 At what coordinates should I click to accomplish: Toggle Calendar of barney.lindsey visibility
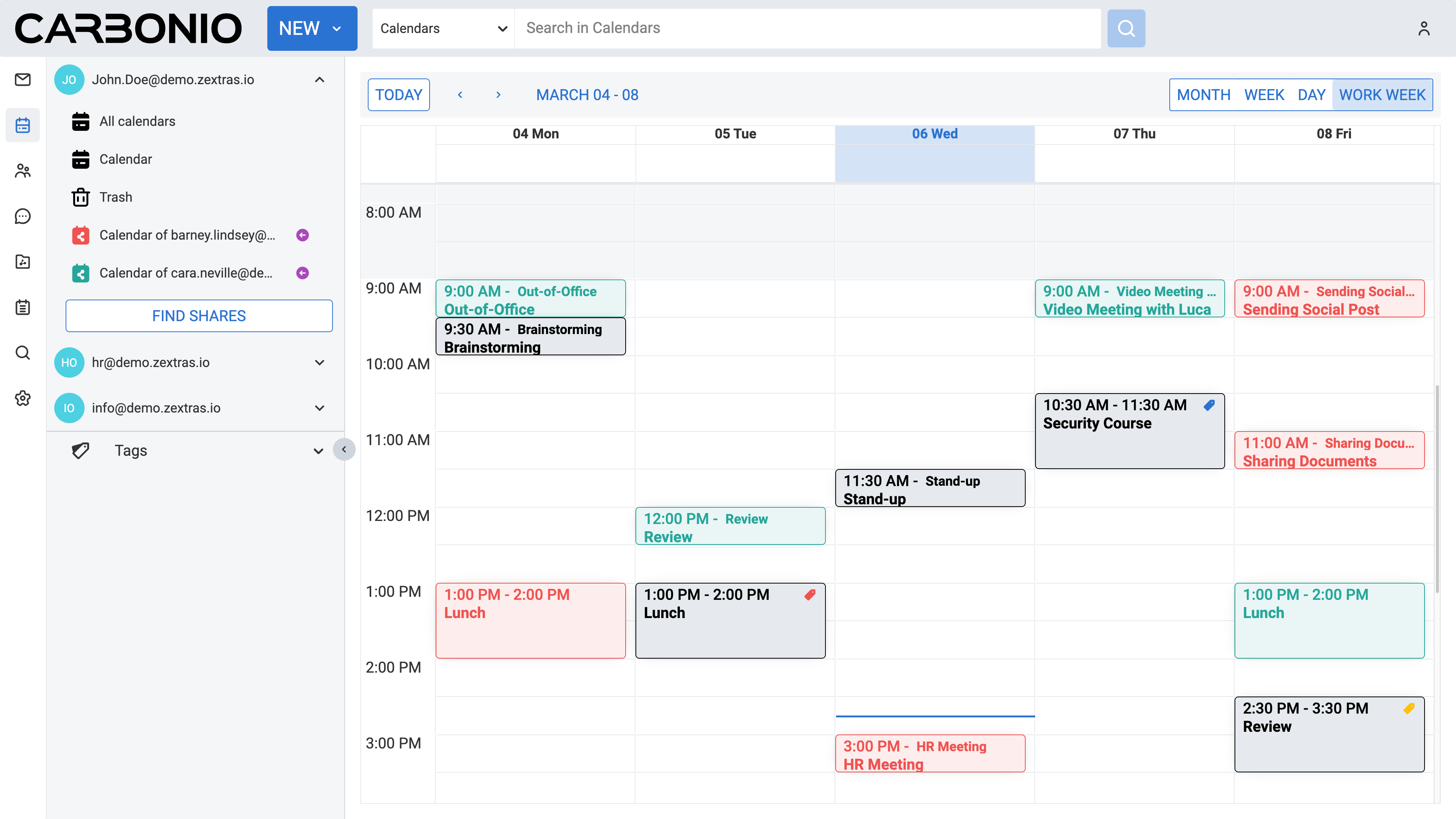pos(81,235)
